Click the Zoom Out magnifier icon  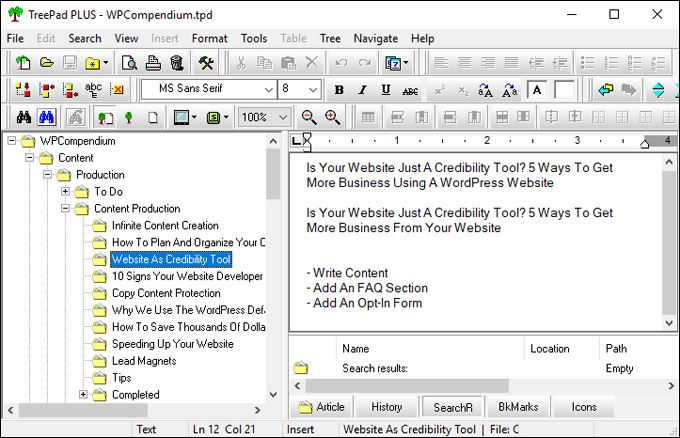309,117
